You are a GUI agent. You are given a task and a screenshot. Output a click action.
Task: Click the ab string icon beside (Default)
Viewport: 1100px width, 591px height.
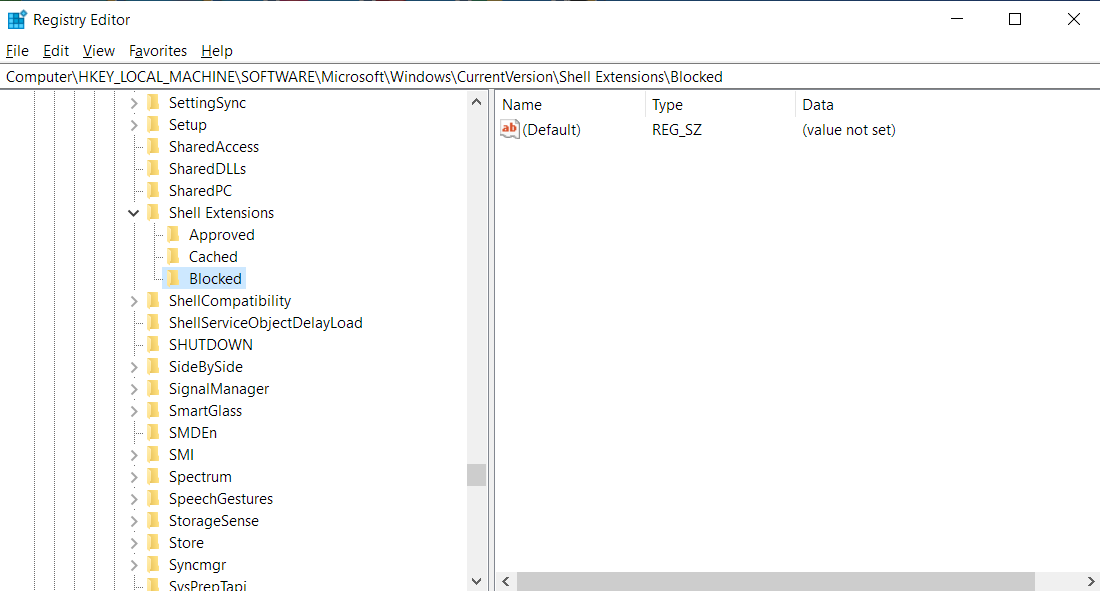click(509, 129)
